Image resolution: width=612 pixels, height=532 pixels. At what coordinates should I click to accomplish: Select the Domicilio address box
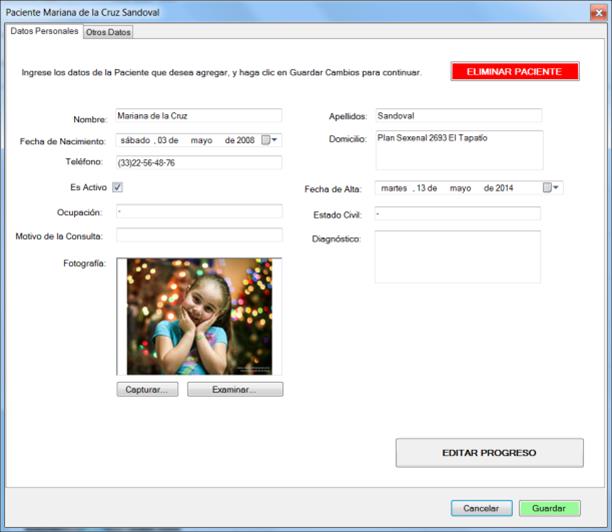[458, 150]
